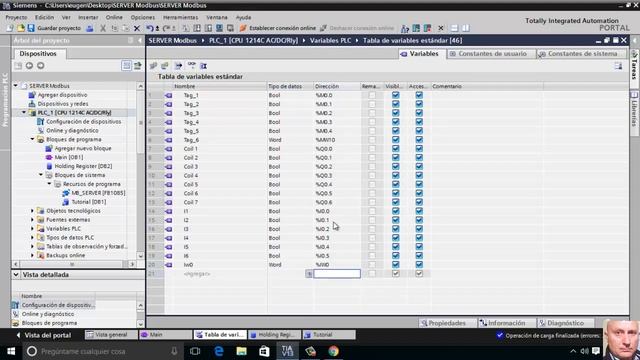Click the Accessible devices icon
Image resolution: width=640 pixels, height=360 pixels.
(x=405, y=28)
